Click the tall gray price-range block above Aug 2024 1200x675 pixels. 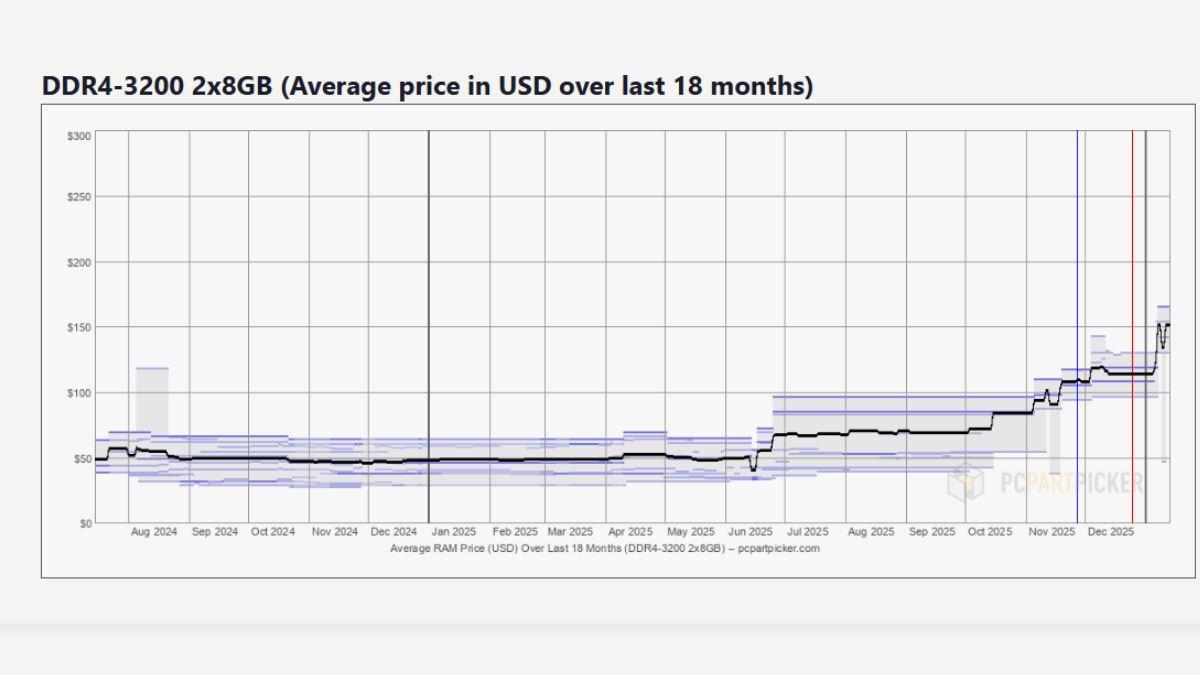pyautogui.click(x=152, y=400)
